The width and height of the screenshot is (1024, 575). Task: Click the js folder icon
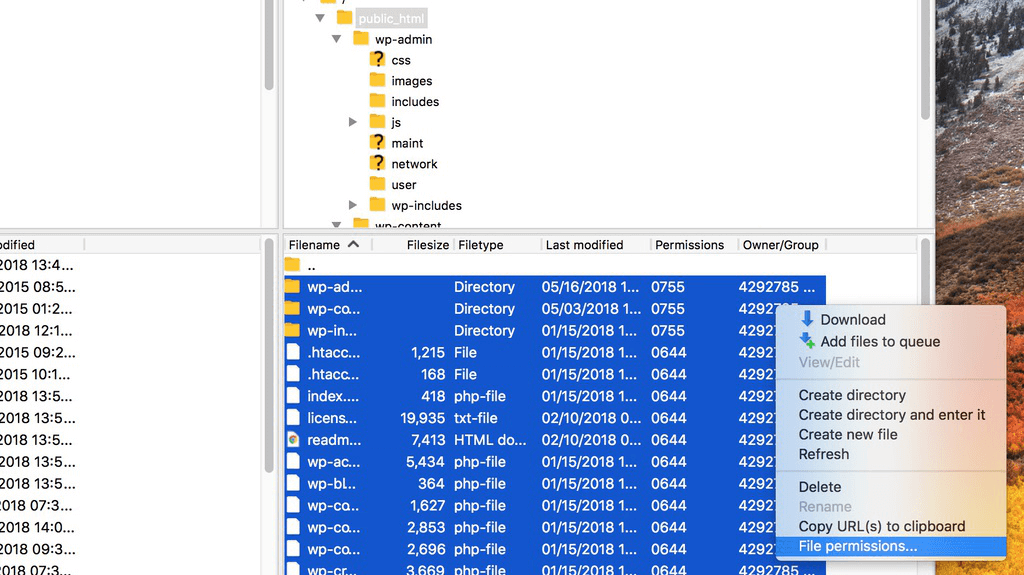[377, 122]
